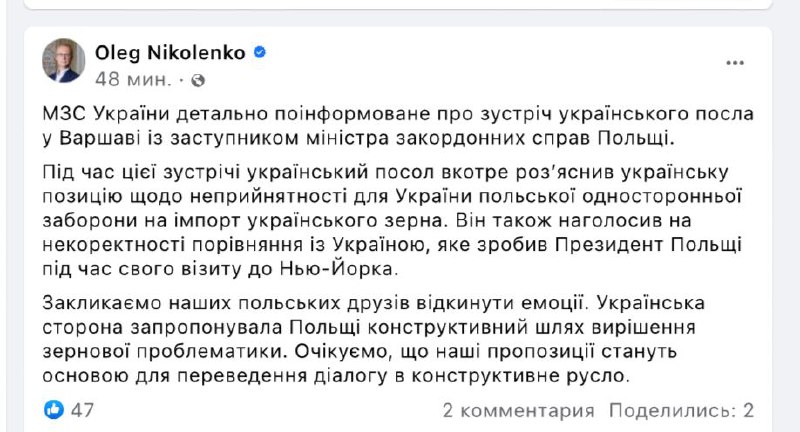Click the blue verified badge

260,52
